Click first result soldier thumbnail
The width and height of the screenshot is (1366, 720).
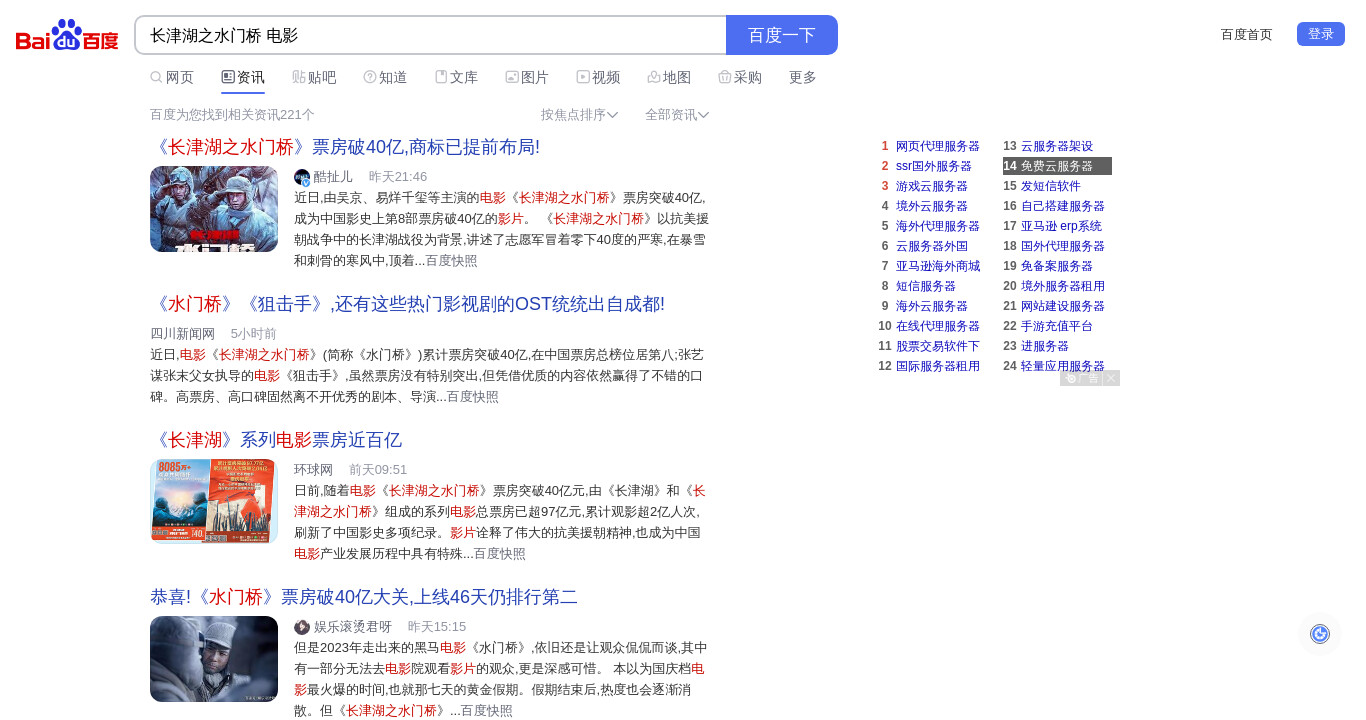pyautogui.click(x=214, y=209)
